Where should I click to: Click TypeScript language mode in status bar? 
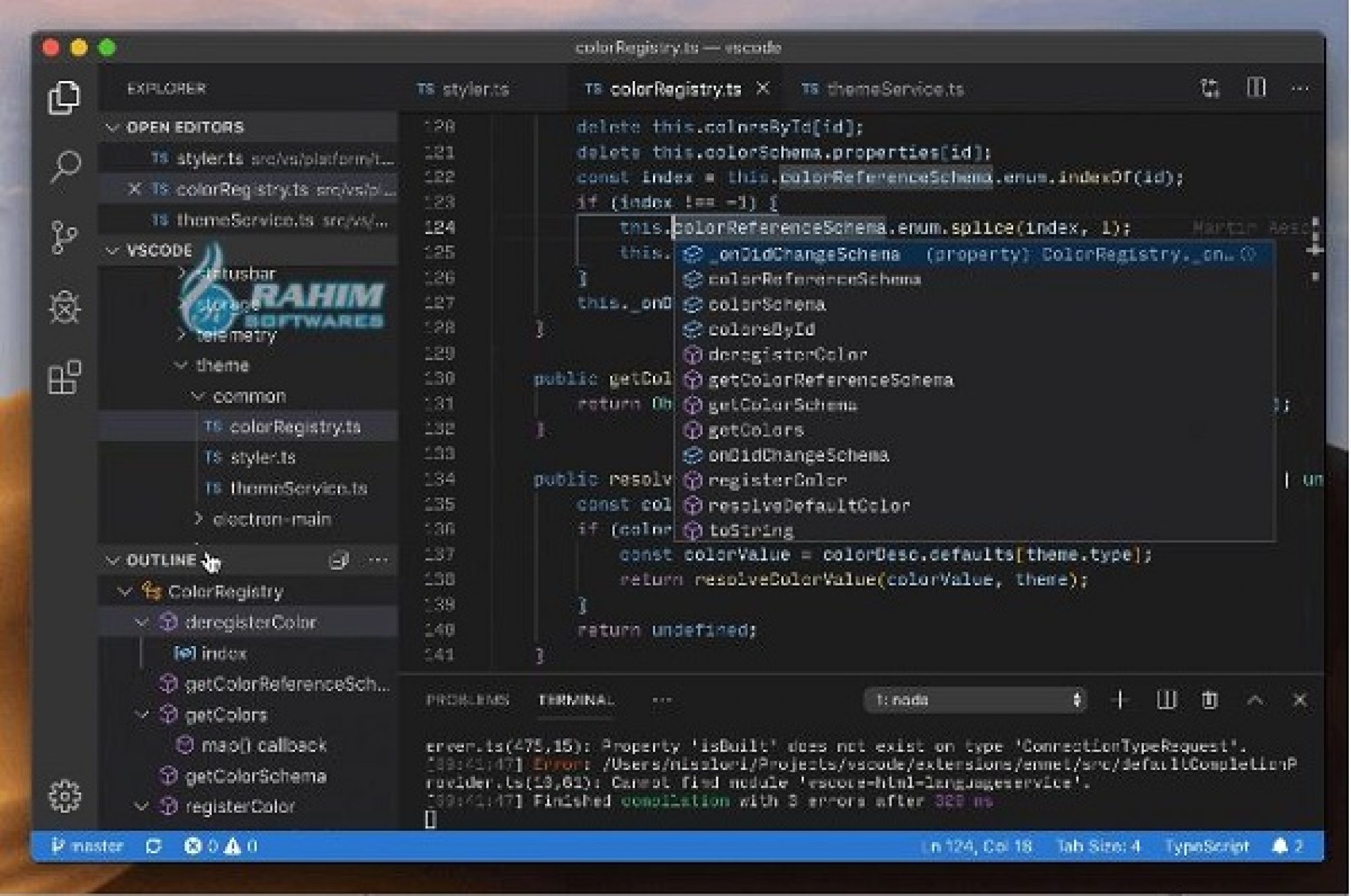tap(1209, 846)
